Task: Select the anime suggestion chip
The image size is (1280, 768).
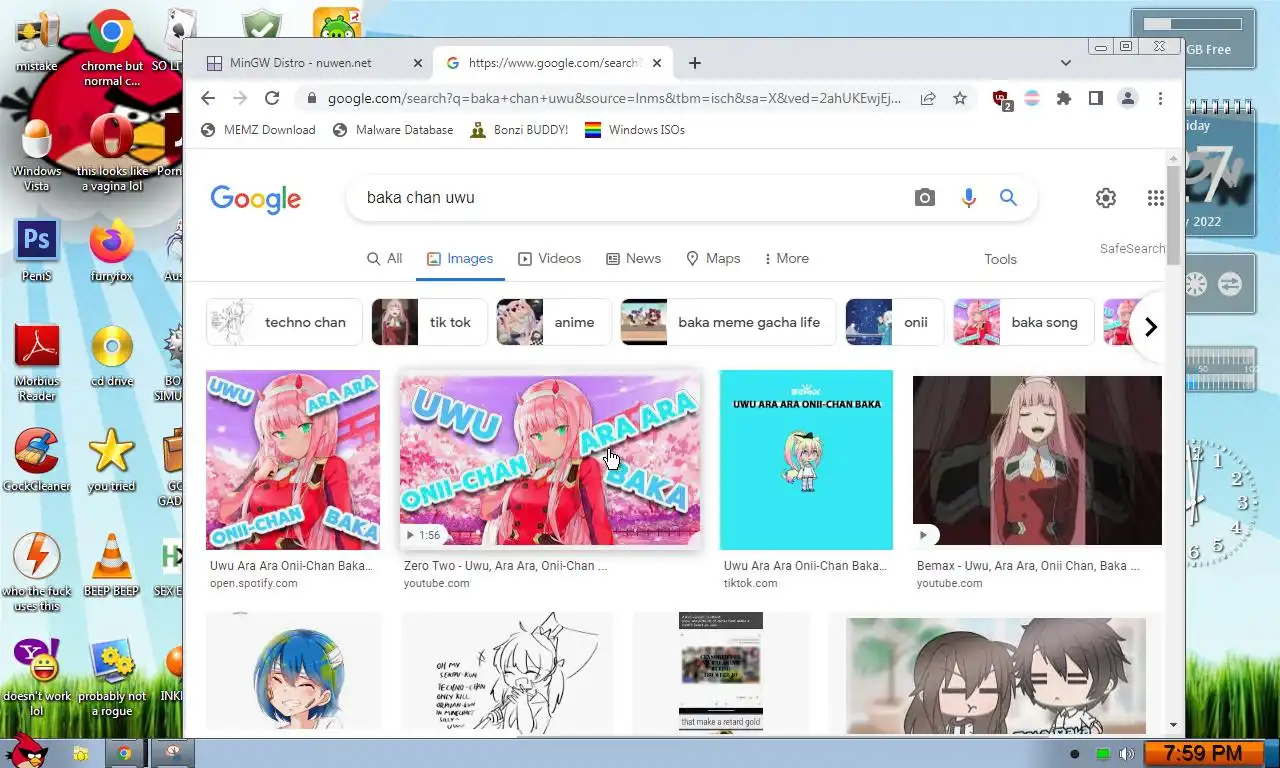Action: click(x=553, y=322)
